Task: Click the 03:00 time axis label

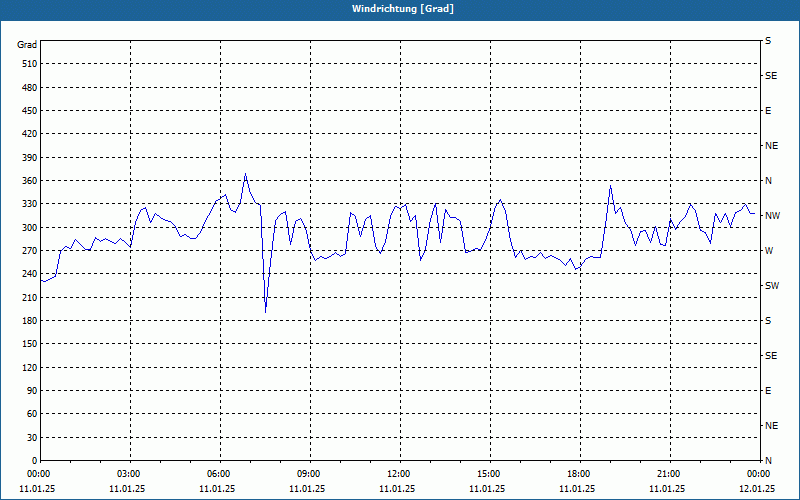Action: point(130,474)
